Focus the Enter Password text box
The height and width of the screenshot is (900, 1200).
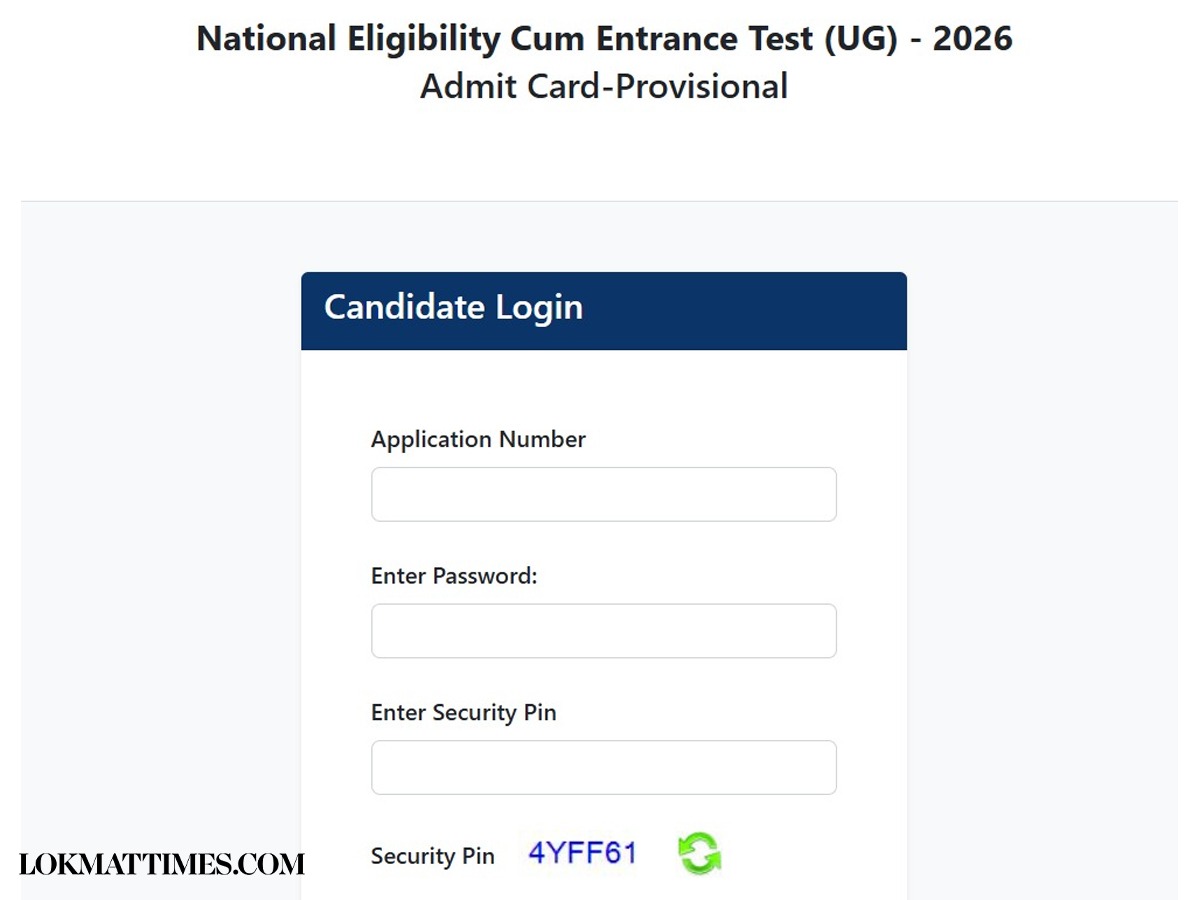pos(603,631)
